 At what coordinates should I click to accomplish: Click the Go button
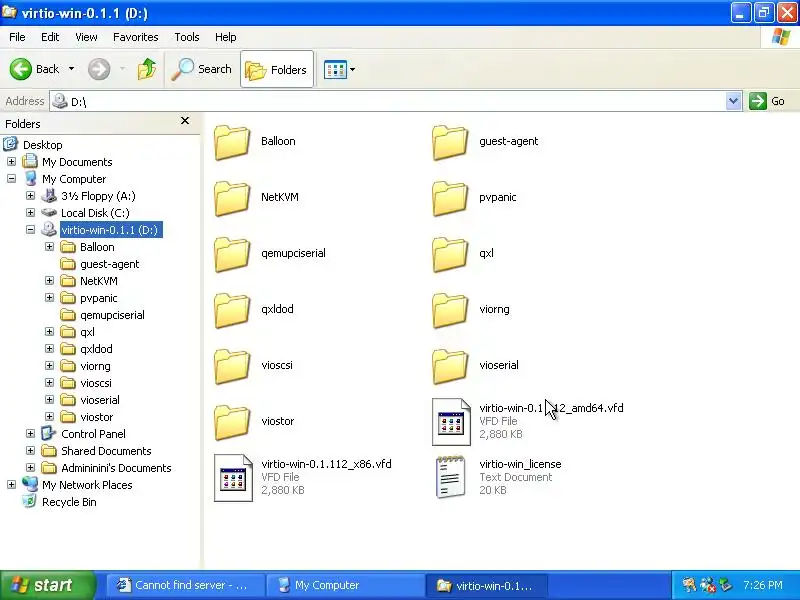click(x=767, y=101)
